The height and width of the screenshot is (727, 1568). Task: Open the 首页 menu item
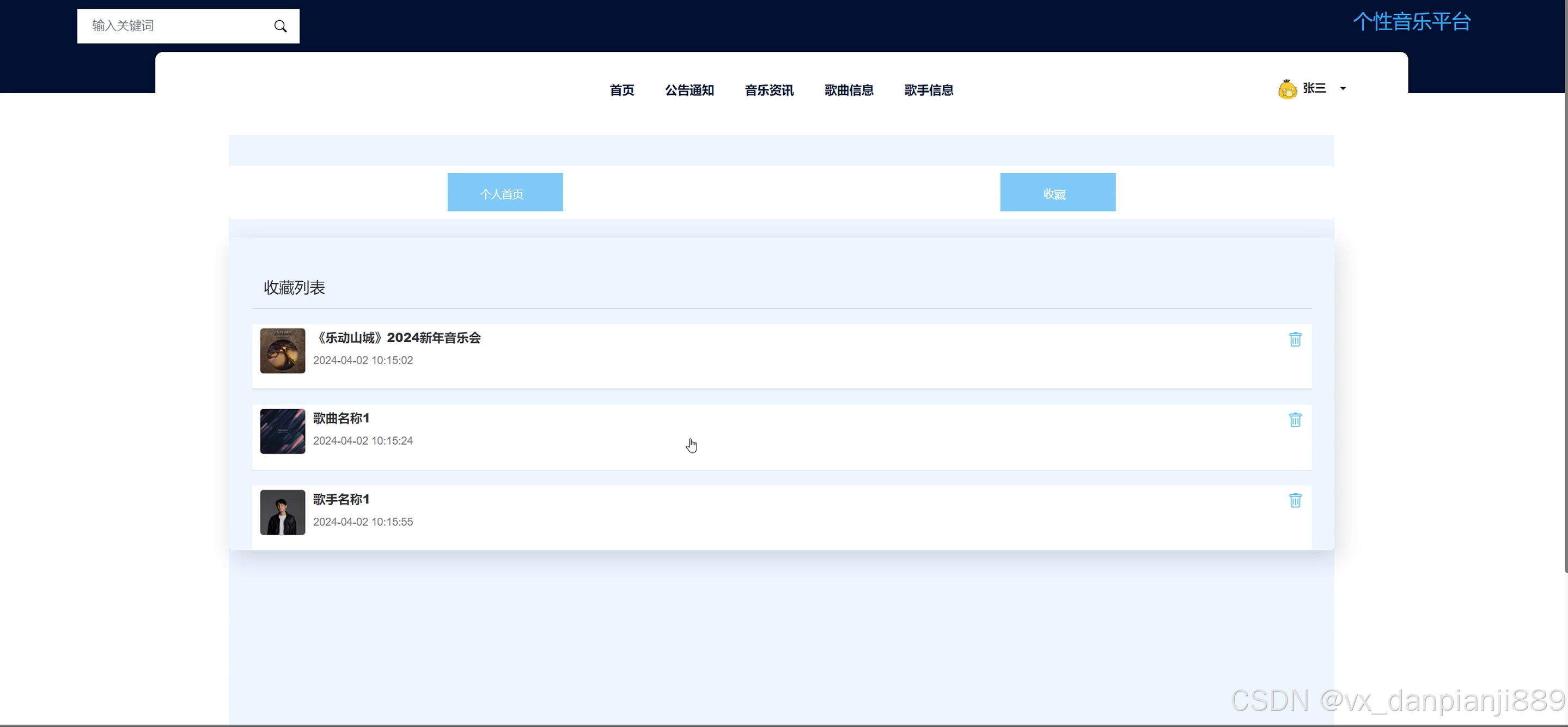(x=621, y=90)
